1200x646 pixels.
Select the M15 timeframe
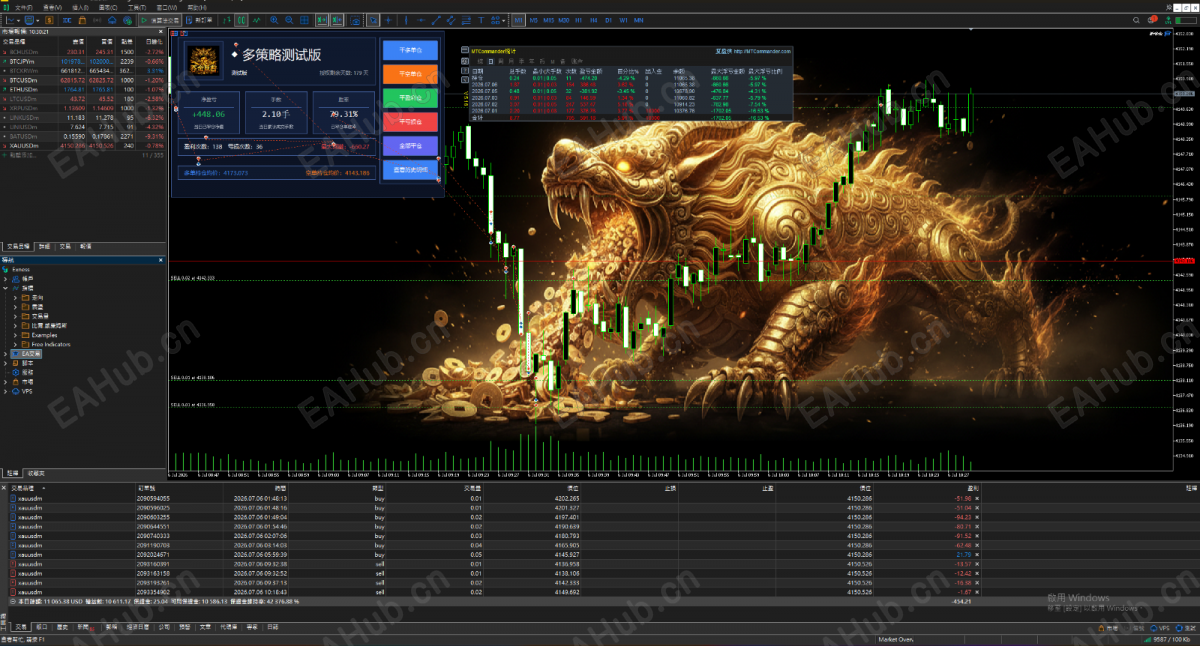[x=548, y=20]
